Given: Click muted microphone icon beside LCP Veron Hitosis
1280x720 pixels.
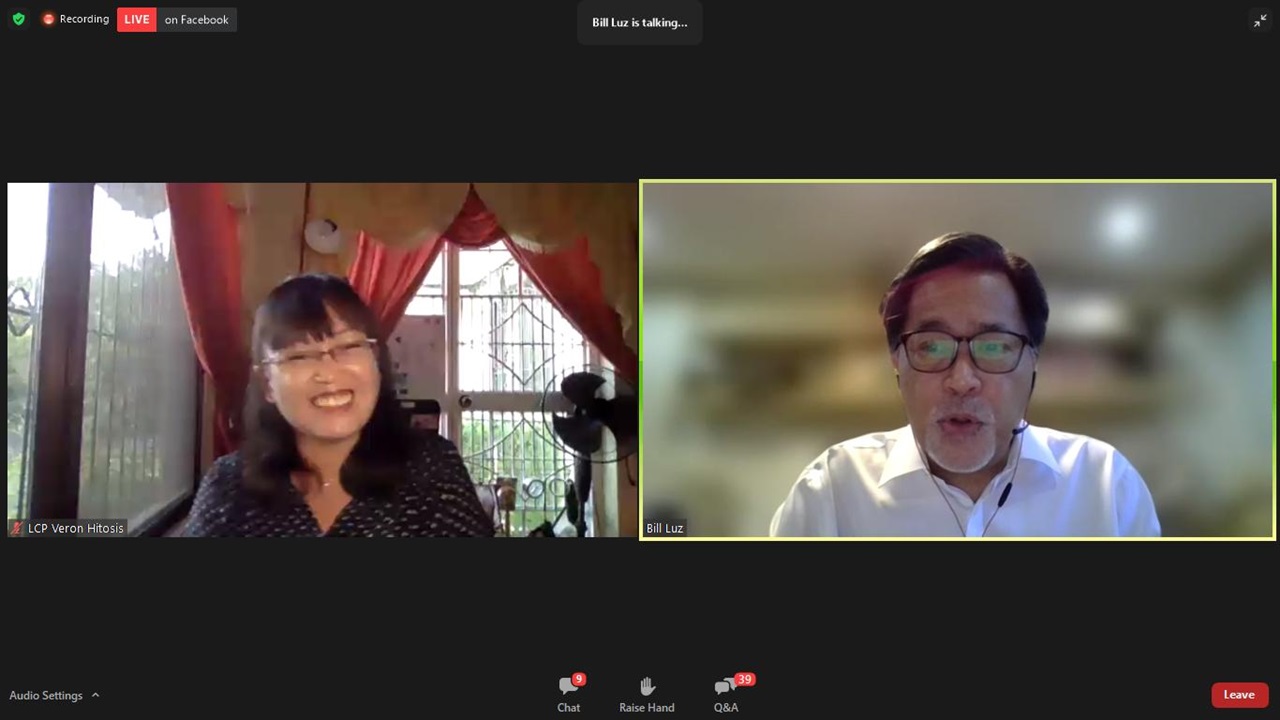Looking at the screenshot, I should [x=17, y=528].
